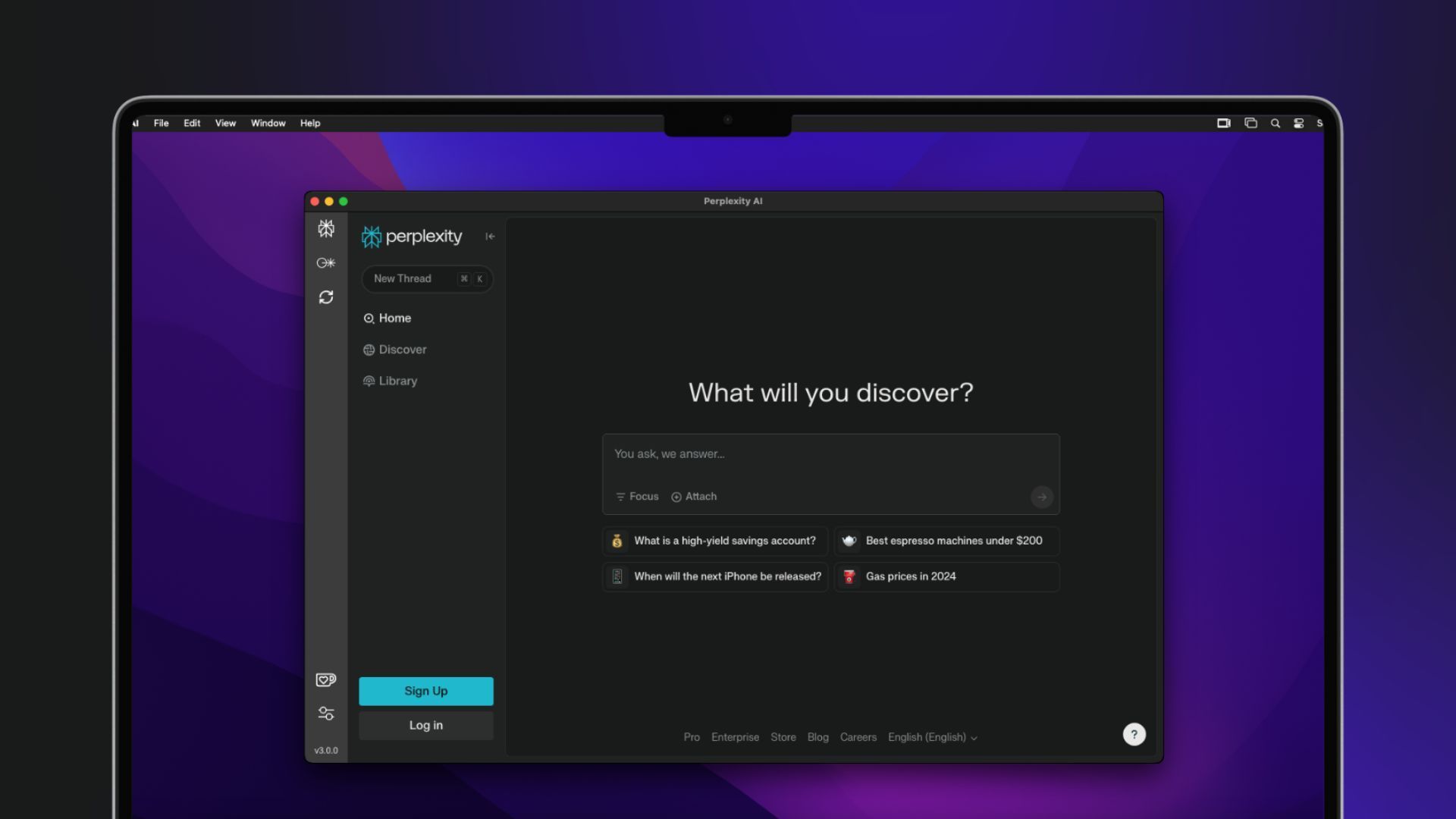Collapse the sidebar using the arrow icon
The width and height of the screenshot is (1456, 819).
[x=490, y=237]
